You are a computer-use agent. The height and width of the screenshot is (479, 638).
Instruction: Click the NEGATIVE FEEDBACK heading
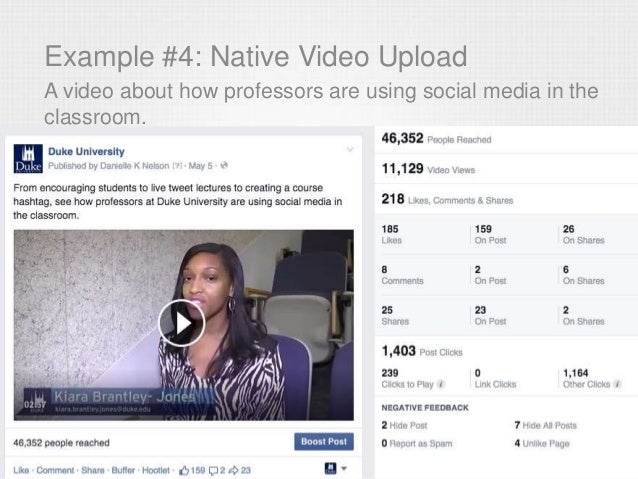(x=425, y=408)
